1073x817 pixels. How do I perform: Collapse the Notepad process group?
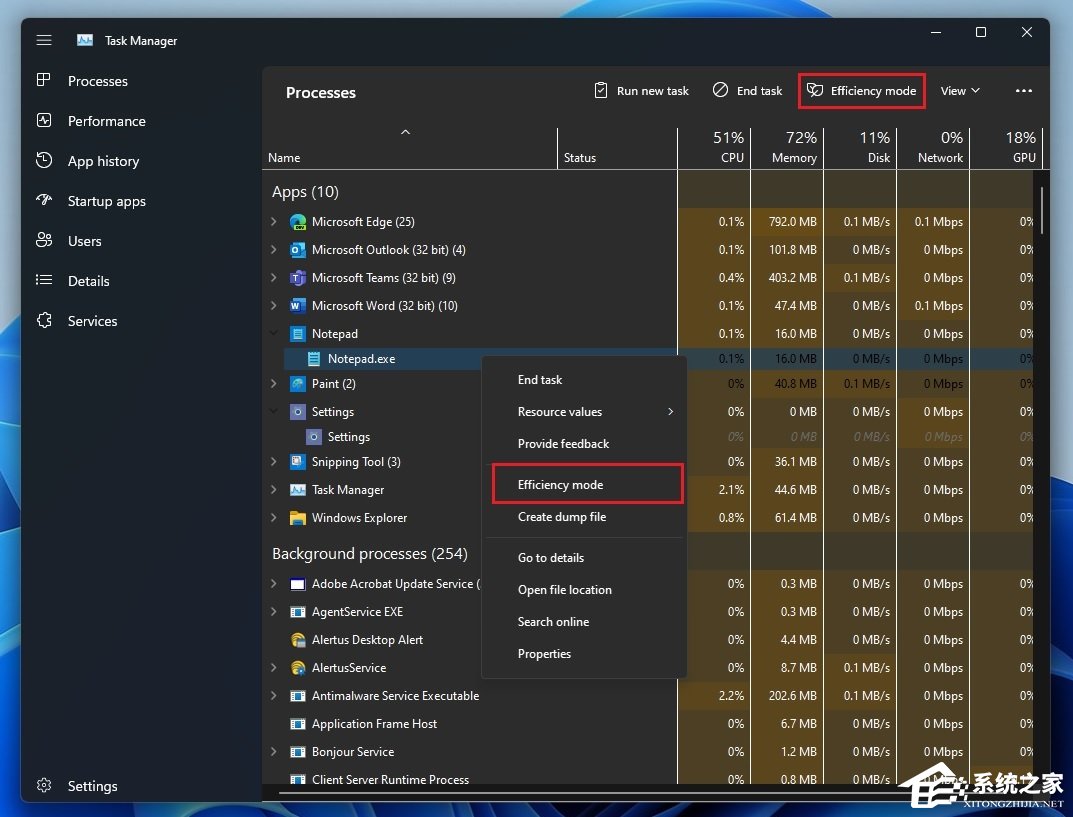pos(274,334)
